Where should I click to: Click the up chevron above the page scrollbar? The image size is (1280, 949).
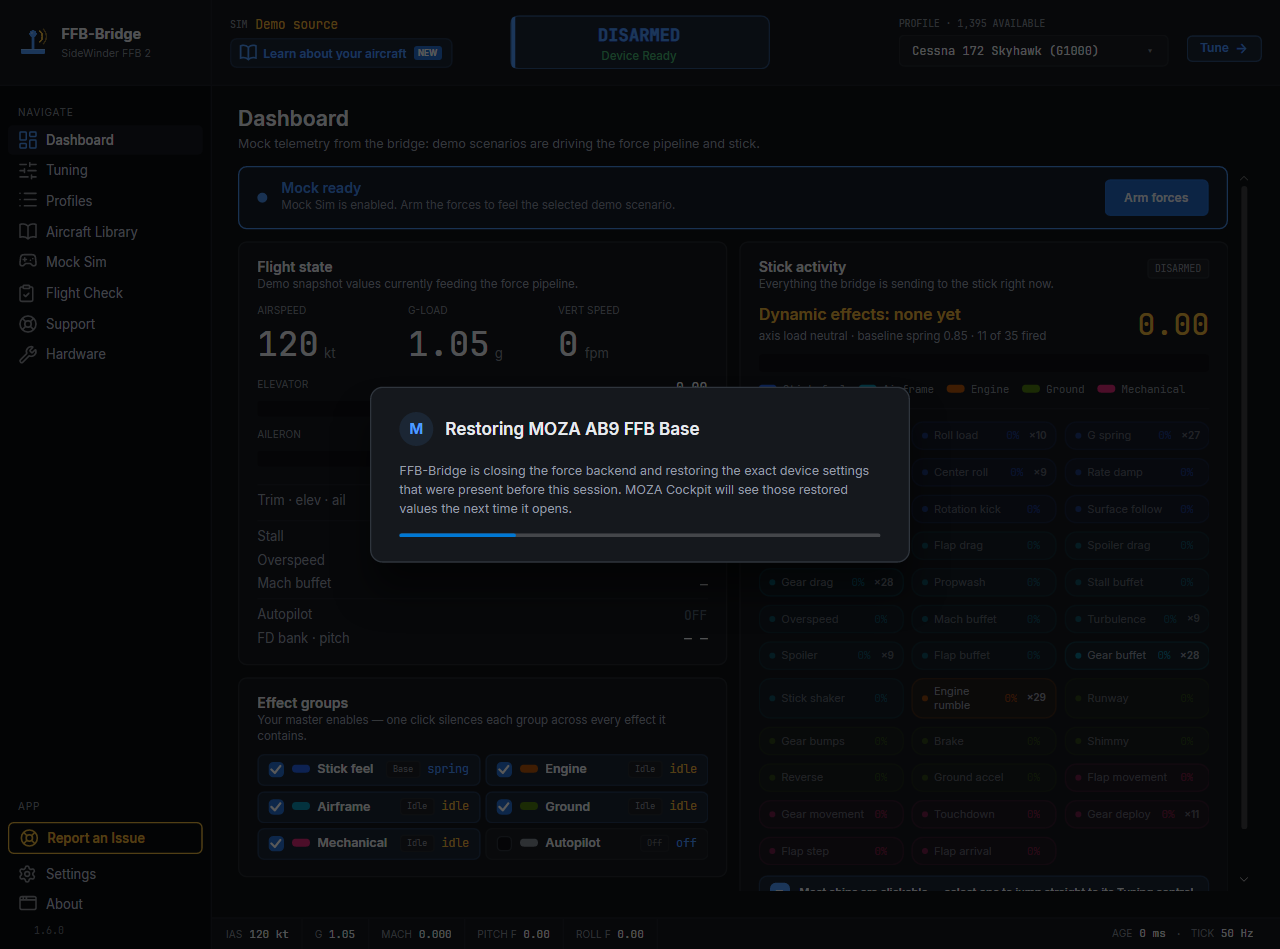coord(1244,179)
